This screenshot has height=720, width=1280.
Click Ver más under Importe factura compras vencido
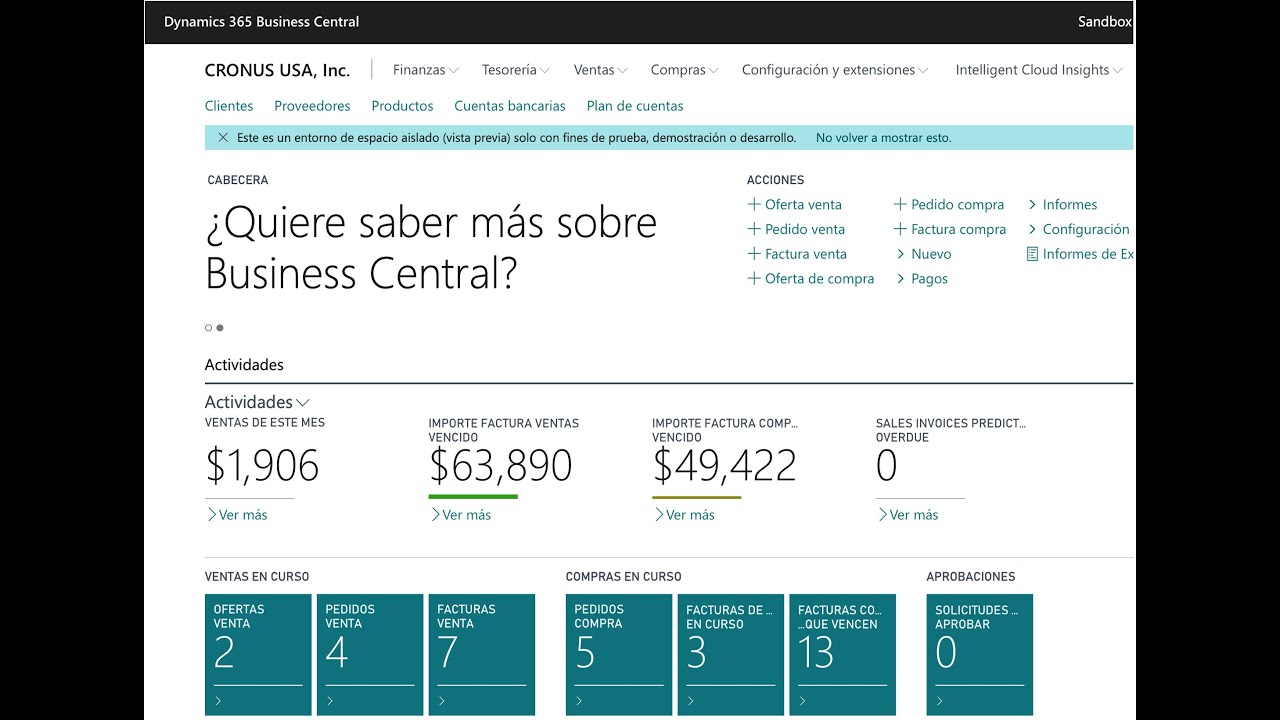tap(685, 515)
